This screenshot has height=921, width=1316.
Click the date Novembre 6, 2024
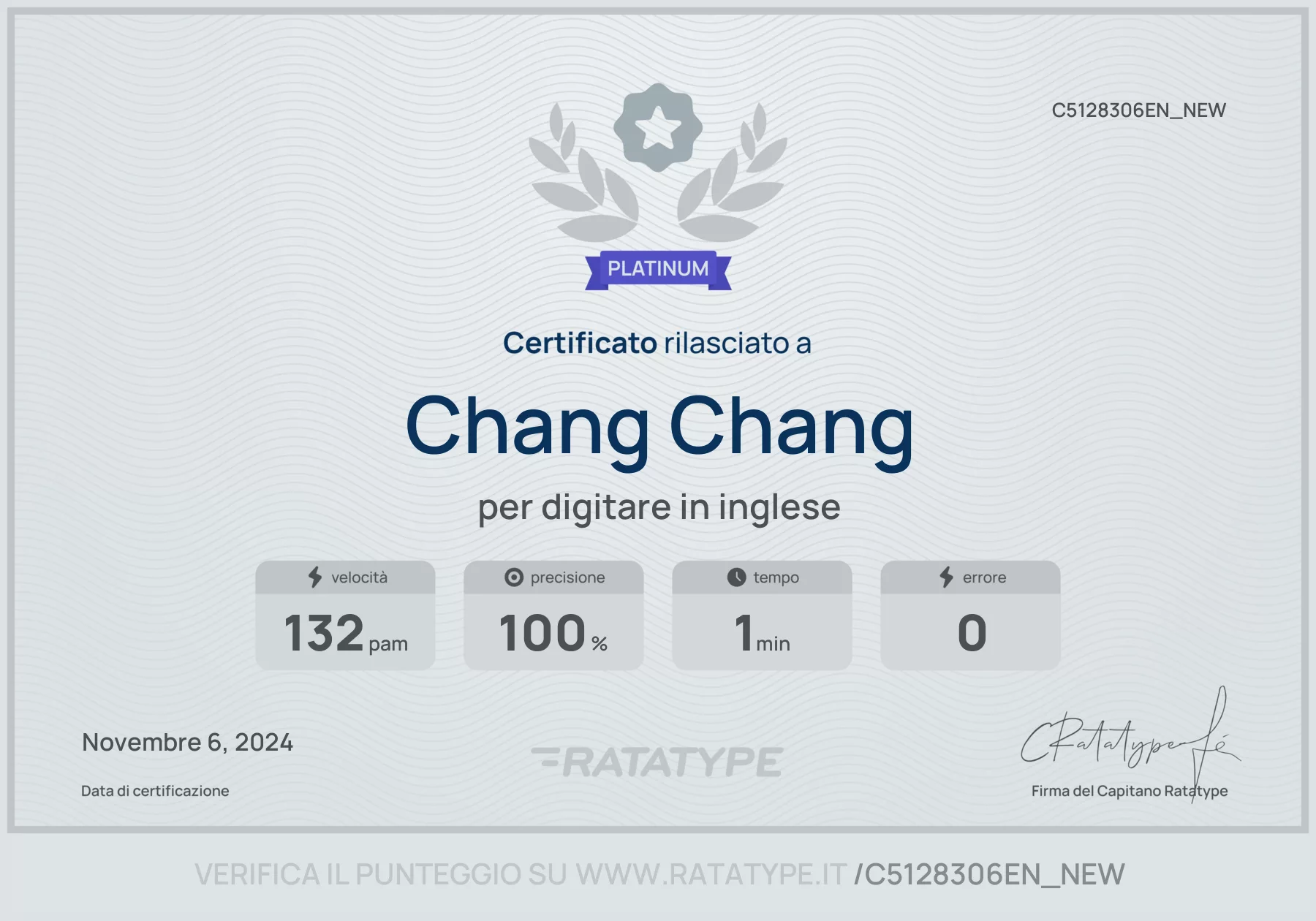pos(187,743)
